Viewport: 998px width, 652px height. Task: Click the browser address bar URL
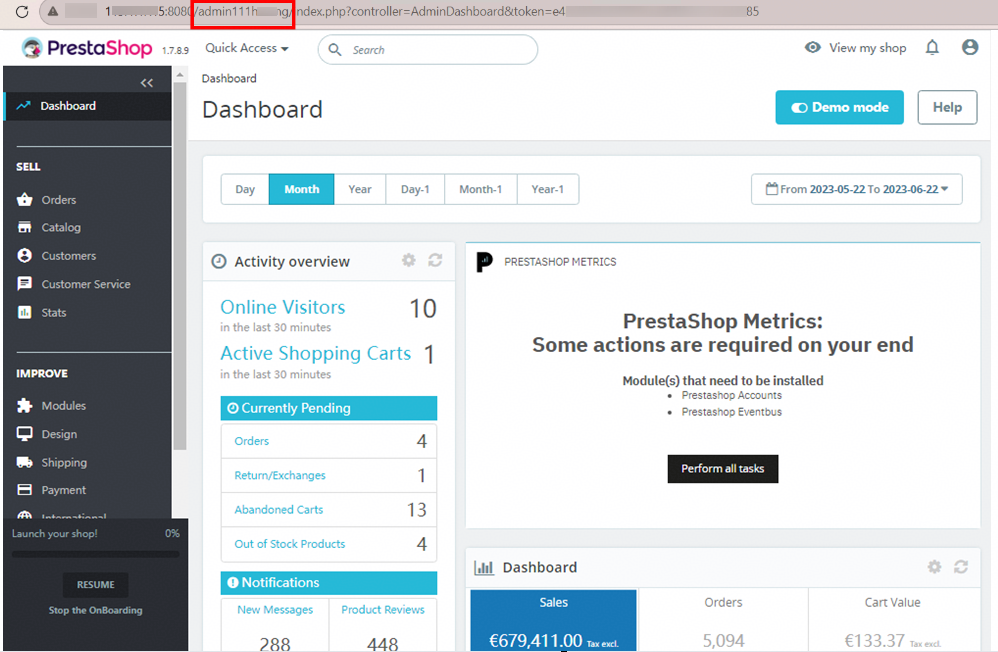433,11
